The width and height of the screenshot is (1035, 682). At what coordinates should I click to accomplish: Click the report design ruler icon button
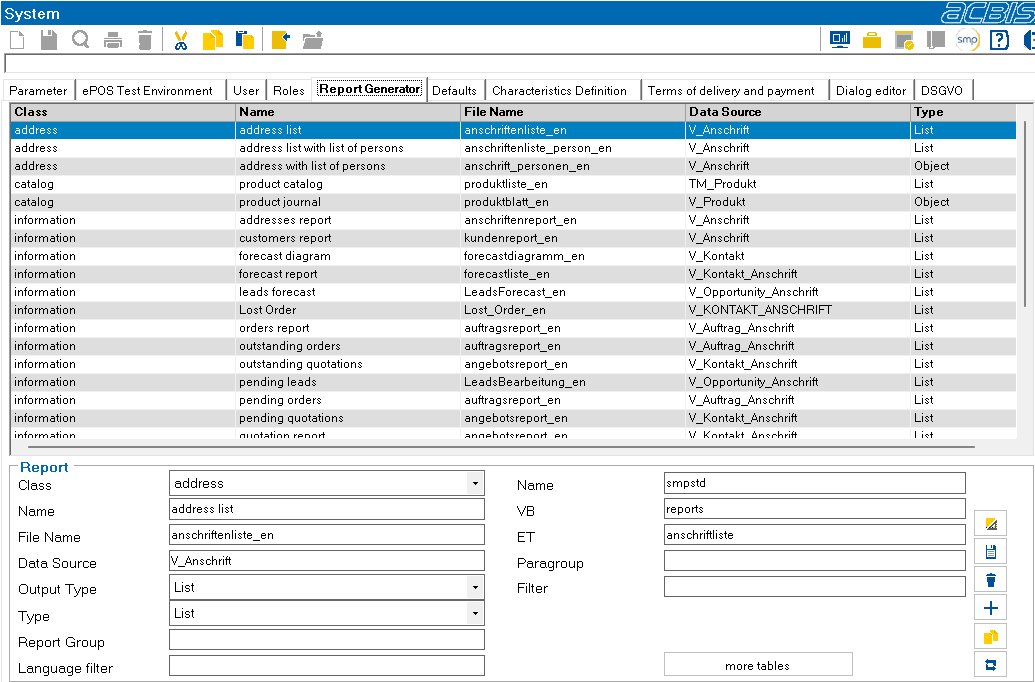click(990, 524)
